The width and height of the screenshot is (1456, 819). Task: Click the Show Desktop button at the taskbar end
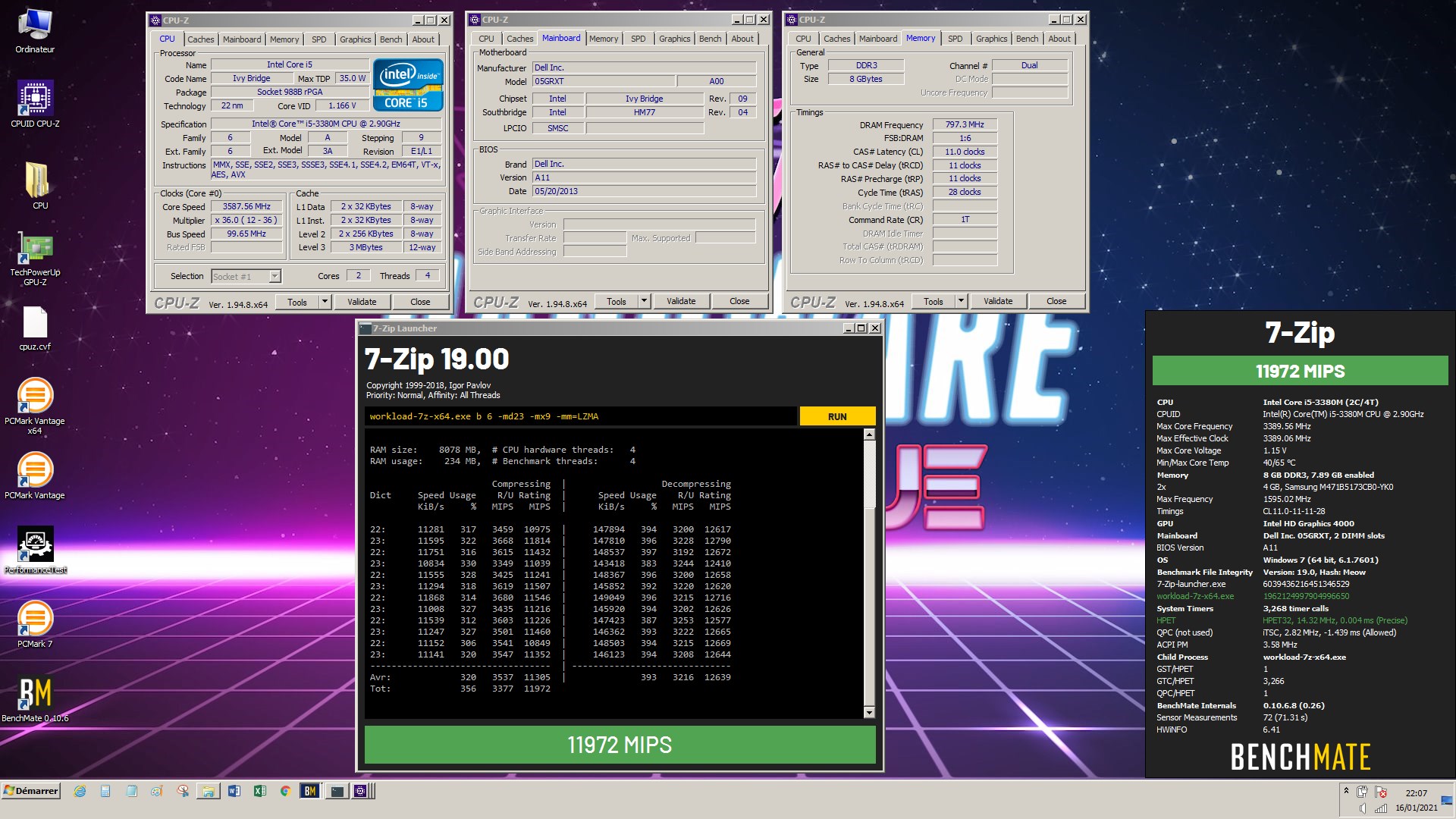tap(1448, 800)
